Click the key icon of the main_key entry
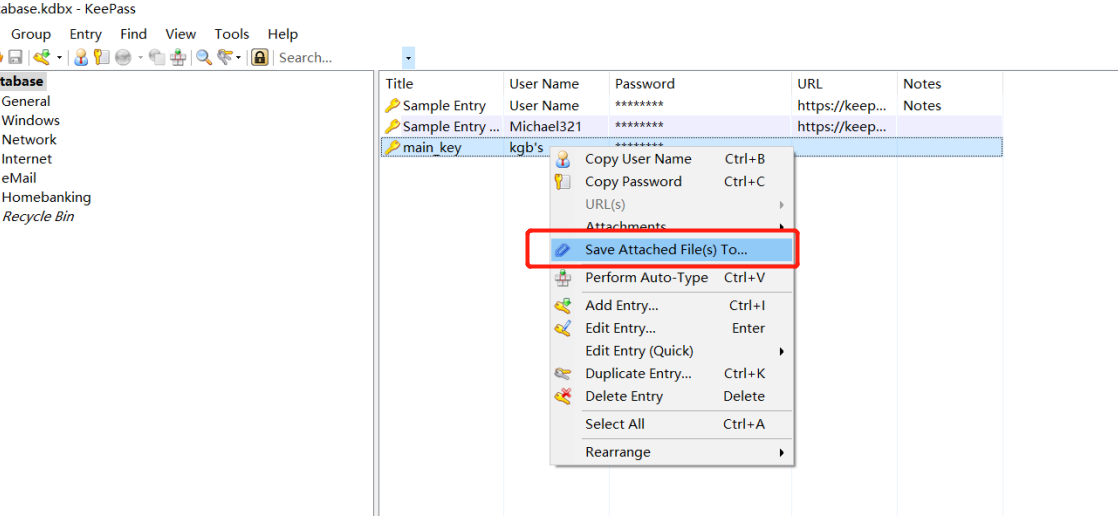The width and height of the screenshot is (1118, 516). click(392, 148)
